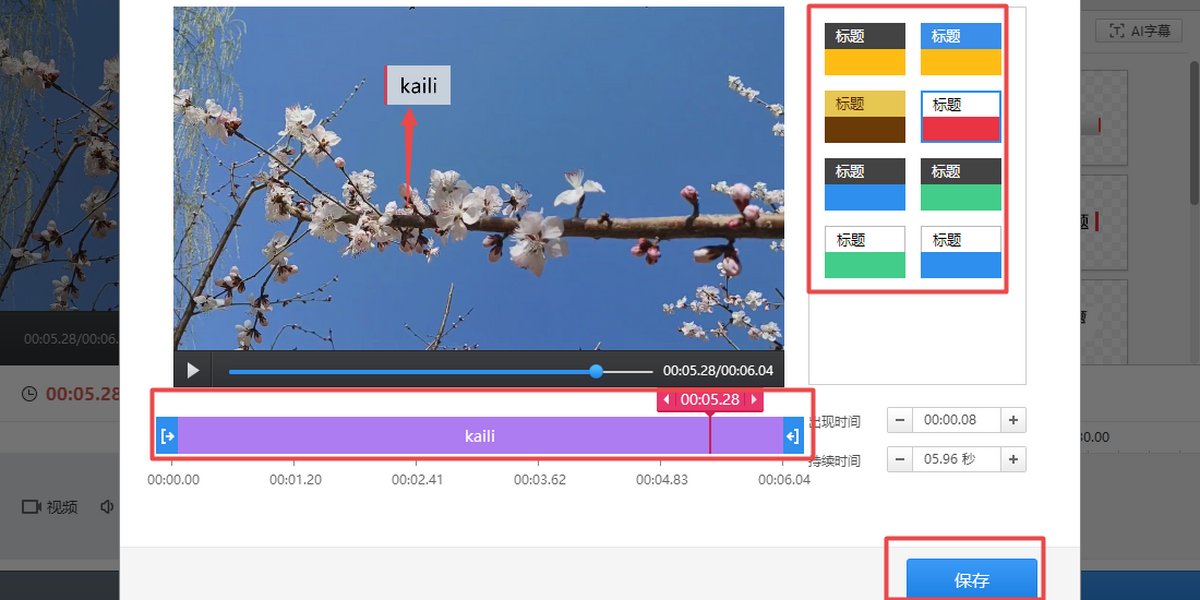Click the 出现时间 field showing 00:00.08
Image resolution: width=1200 pixels, height=600 pixels.
click(956, 421)
